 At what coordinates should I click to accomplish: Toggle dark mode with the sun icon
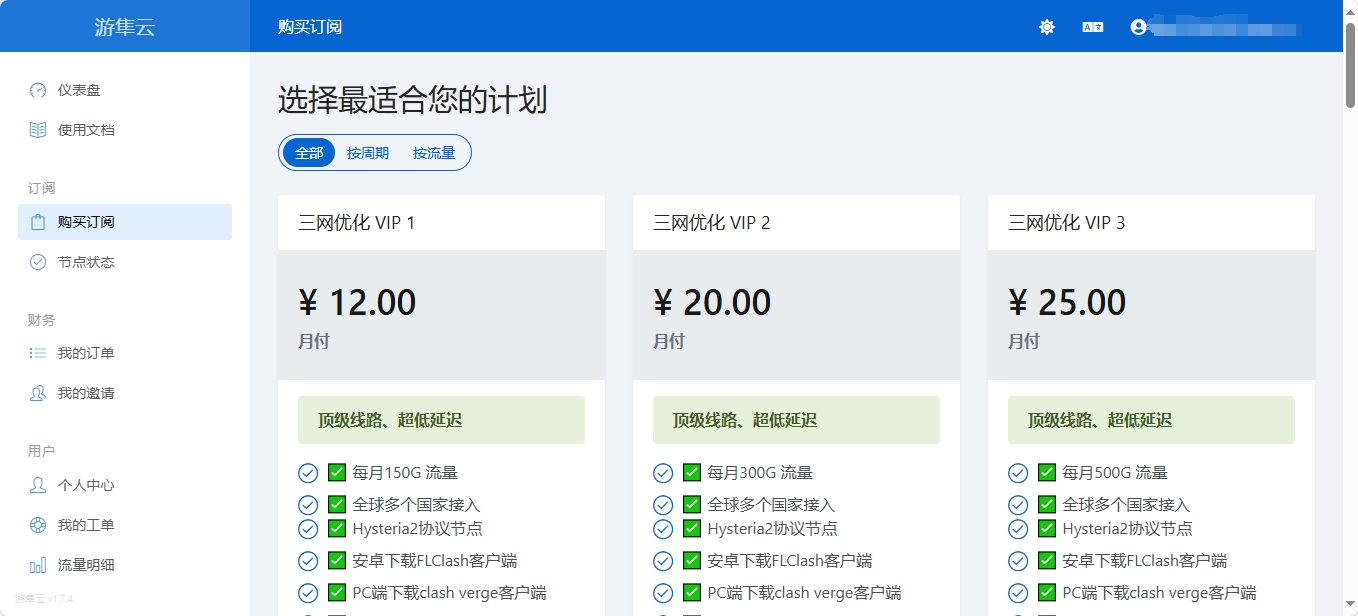pyautogui.click(x=1046, y=27)
